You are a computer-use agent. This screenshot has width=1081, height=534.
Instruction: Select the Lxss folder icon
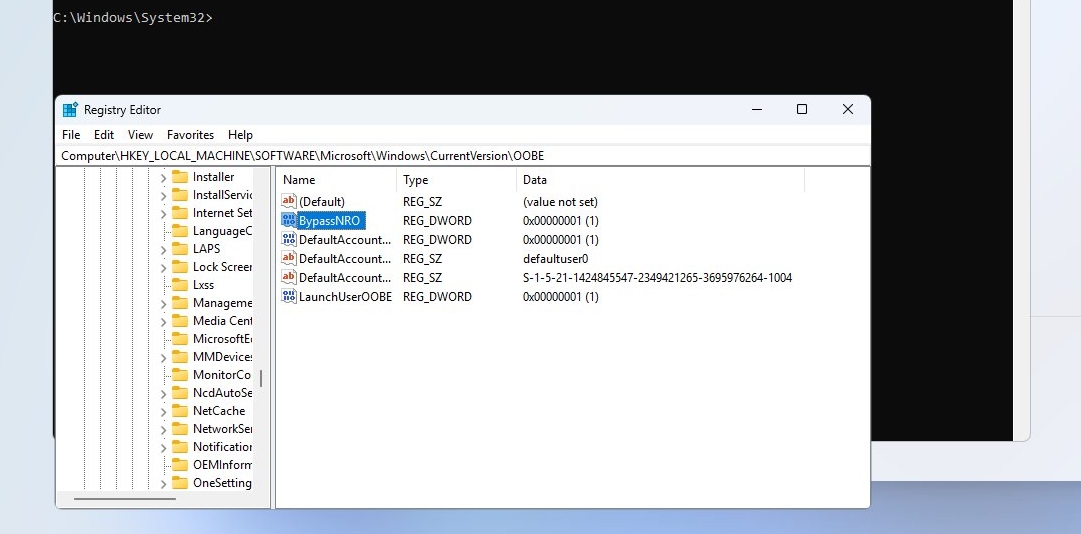(180, 285)
